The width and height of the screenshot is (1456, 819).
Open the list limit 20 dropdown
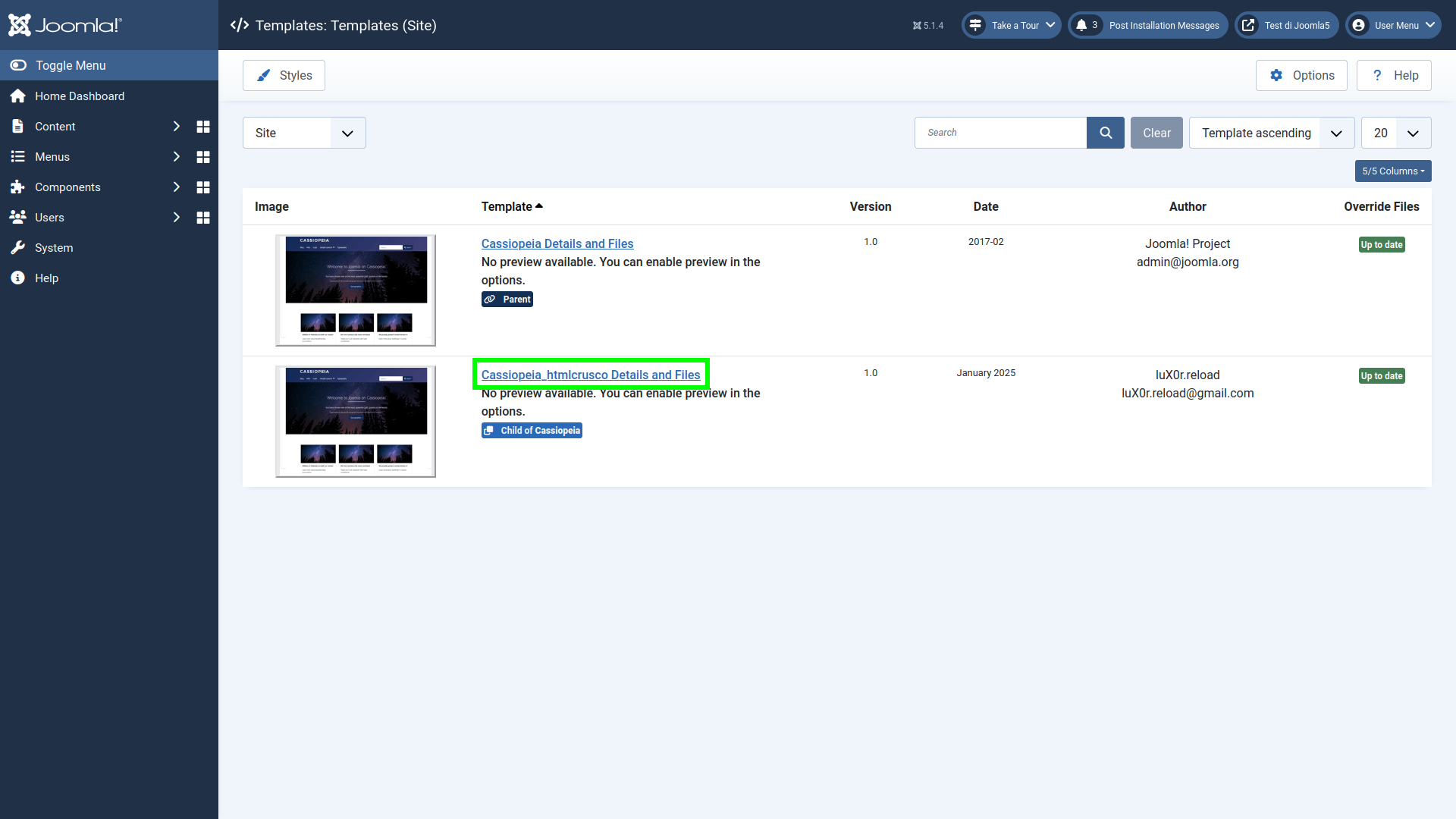click(1396, 133)
